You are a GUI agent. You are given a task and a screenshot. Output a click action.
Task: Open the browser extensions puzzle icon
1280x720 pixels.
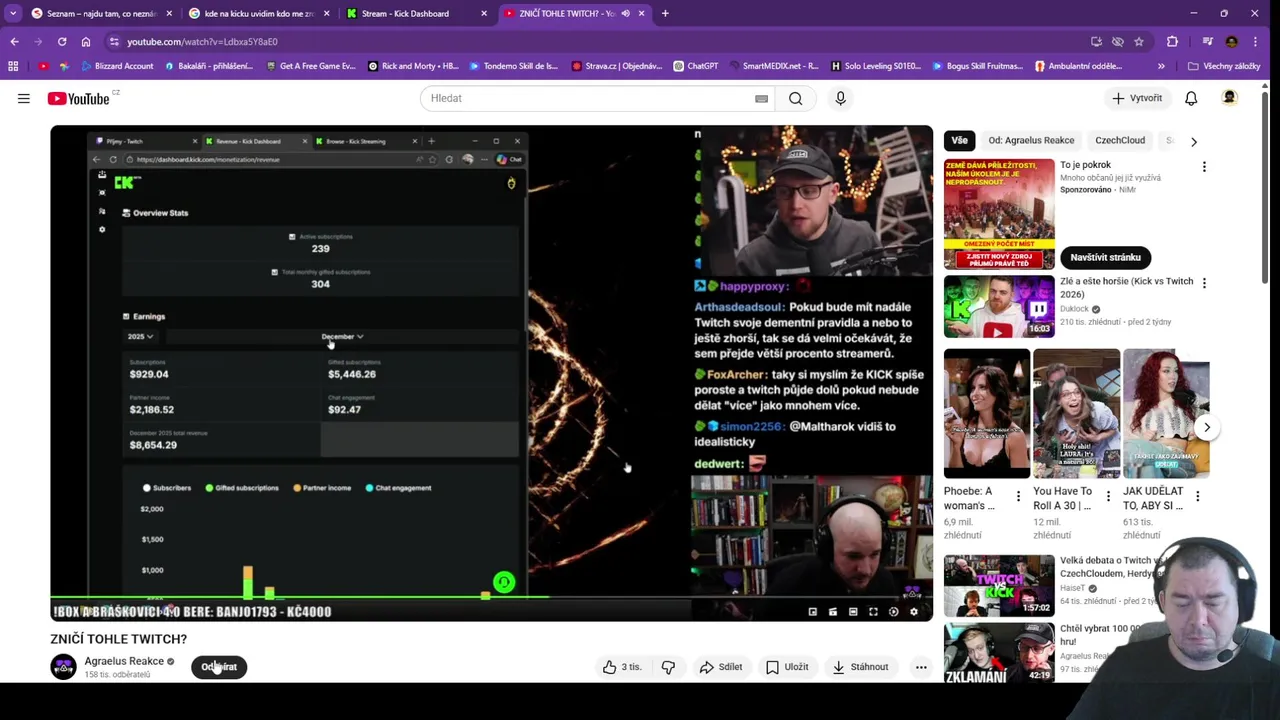click(x=1172, y=41)
